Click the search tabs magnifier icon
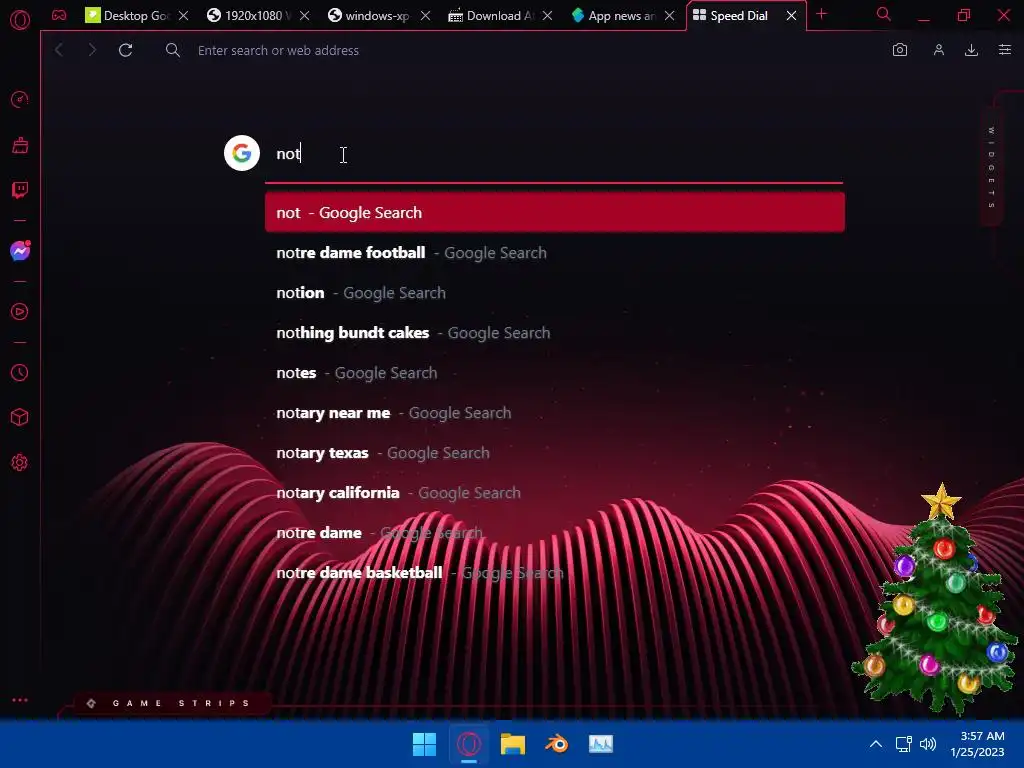This screenshot has width=1024, height=768. (884, 14)
